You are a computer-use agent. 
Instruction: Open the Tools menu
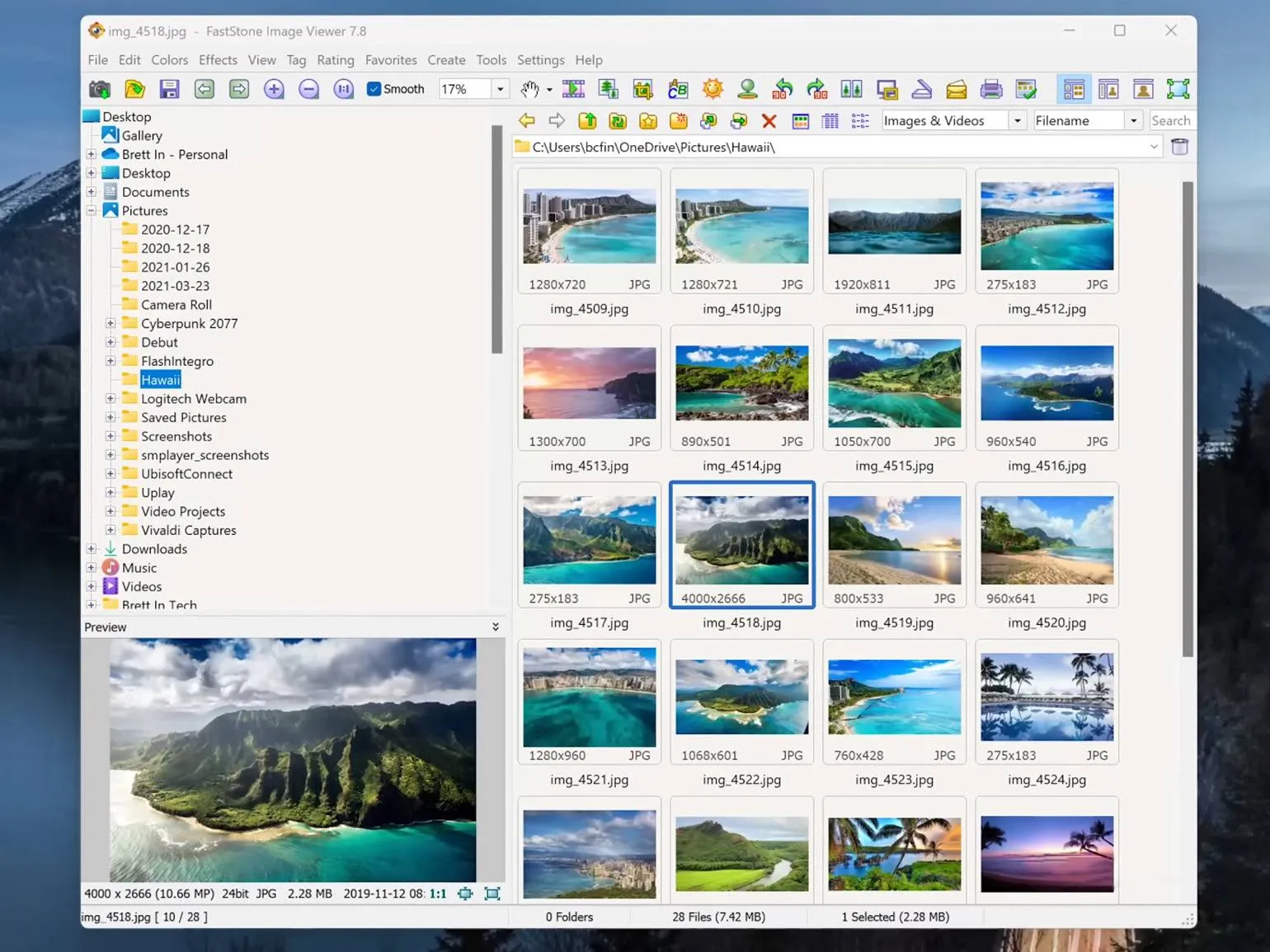point(491,60)
